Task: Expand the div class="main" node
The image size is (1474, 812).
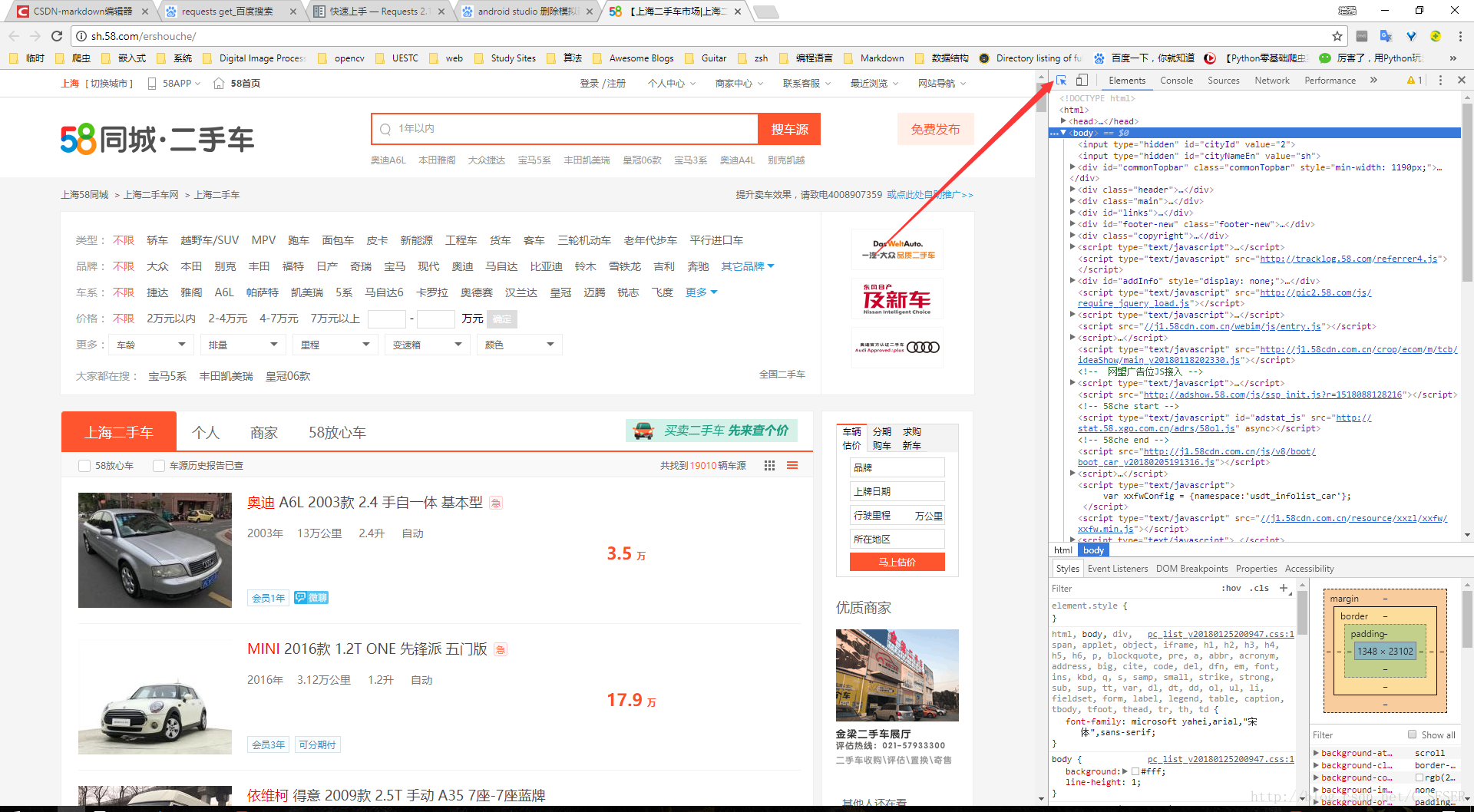Action: [1072, 201]
